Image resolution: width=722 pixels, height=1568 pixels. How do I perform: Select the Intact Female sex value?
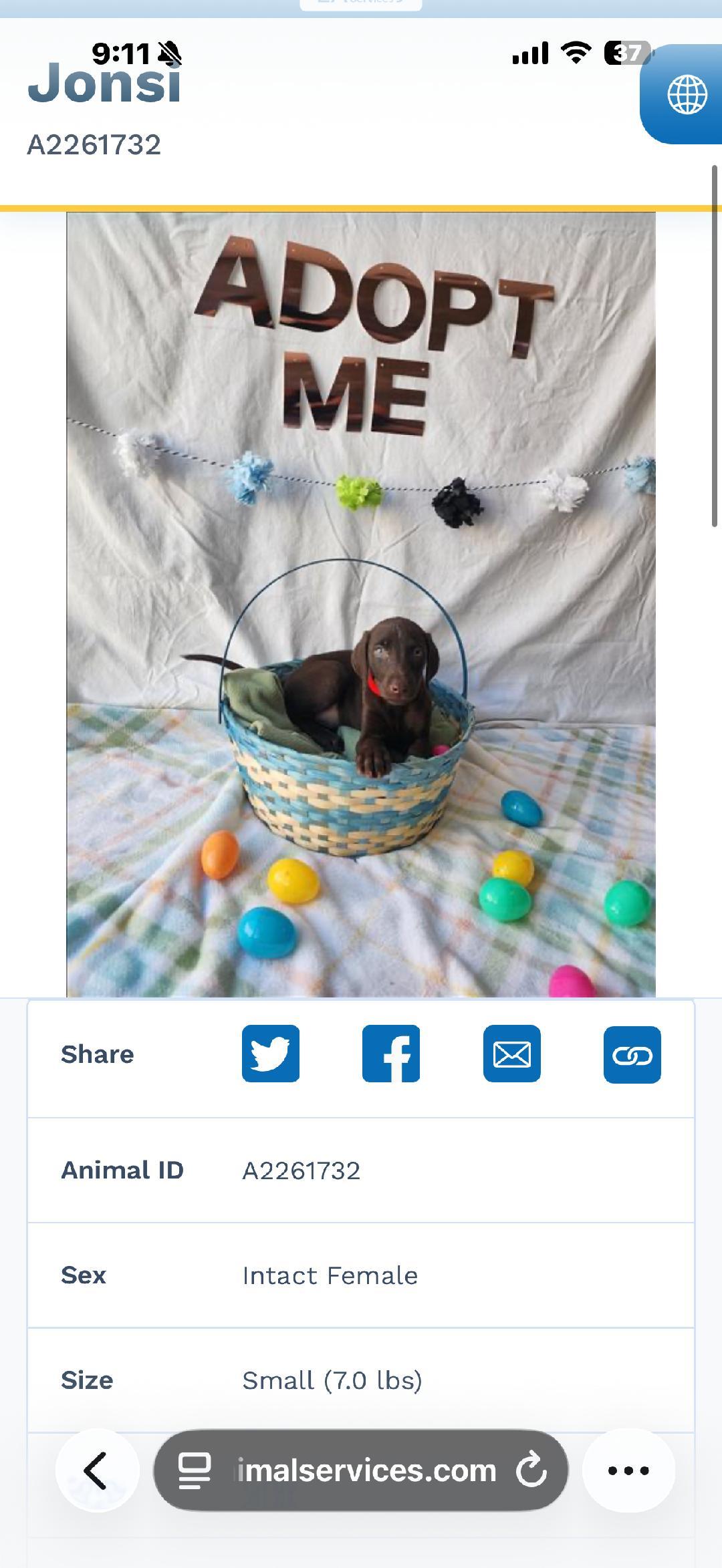330,1275
